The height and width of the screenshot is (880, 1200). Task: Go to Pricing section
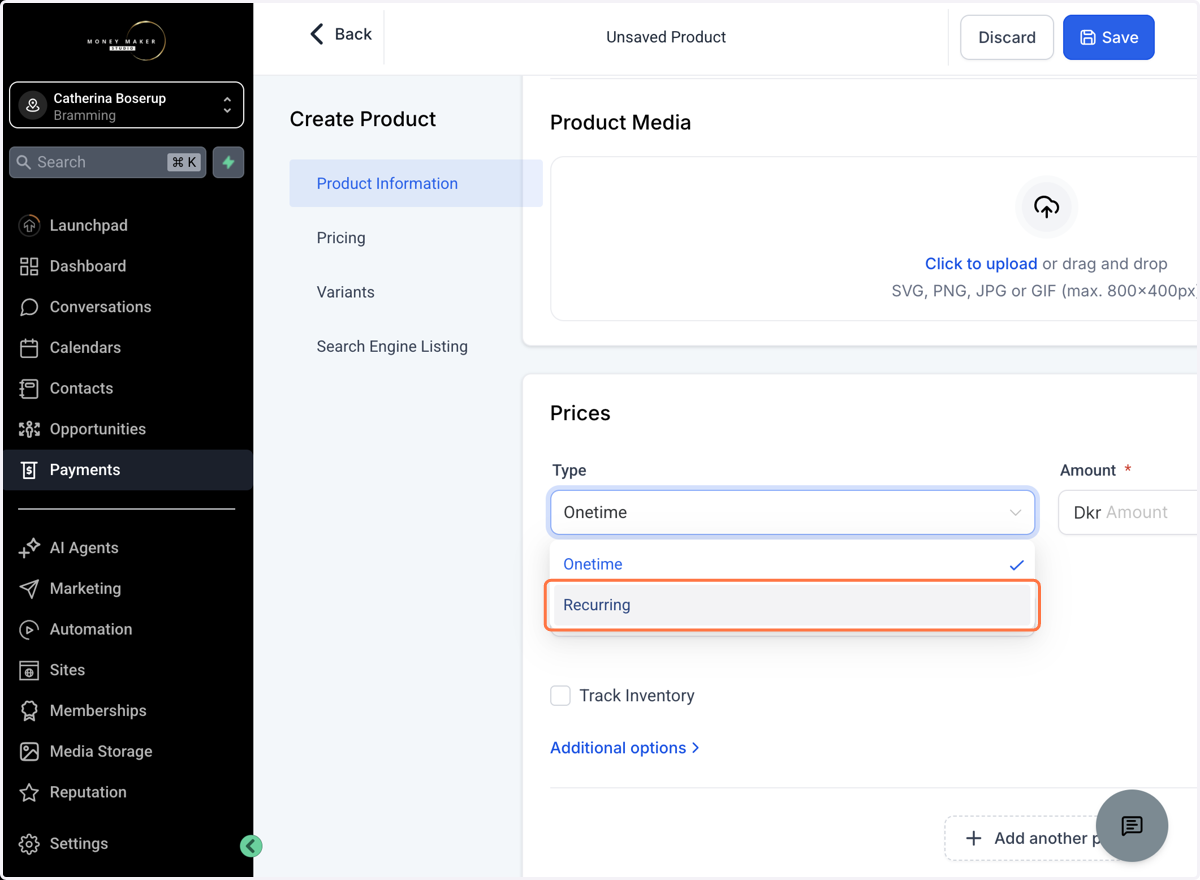341,238
